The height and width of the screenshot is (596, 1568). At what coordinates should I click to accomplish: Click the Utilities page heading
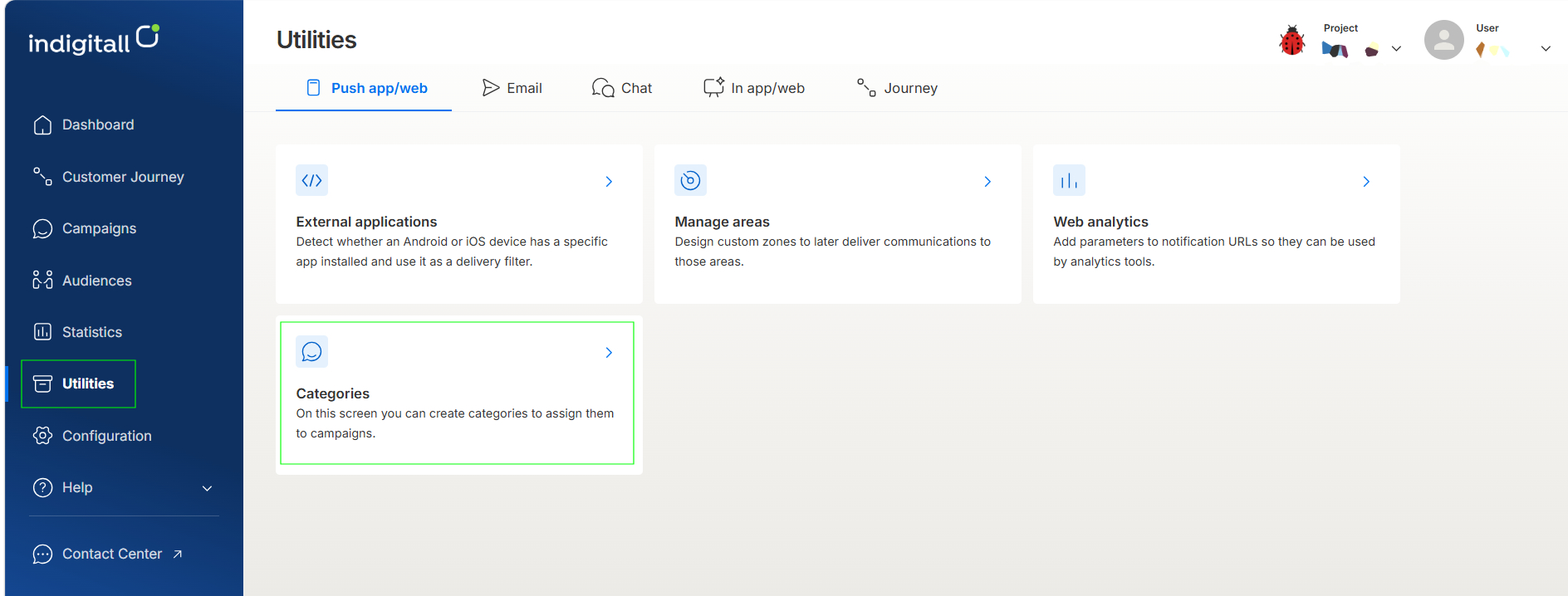point(316,40)
